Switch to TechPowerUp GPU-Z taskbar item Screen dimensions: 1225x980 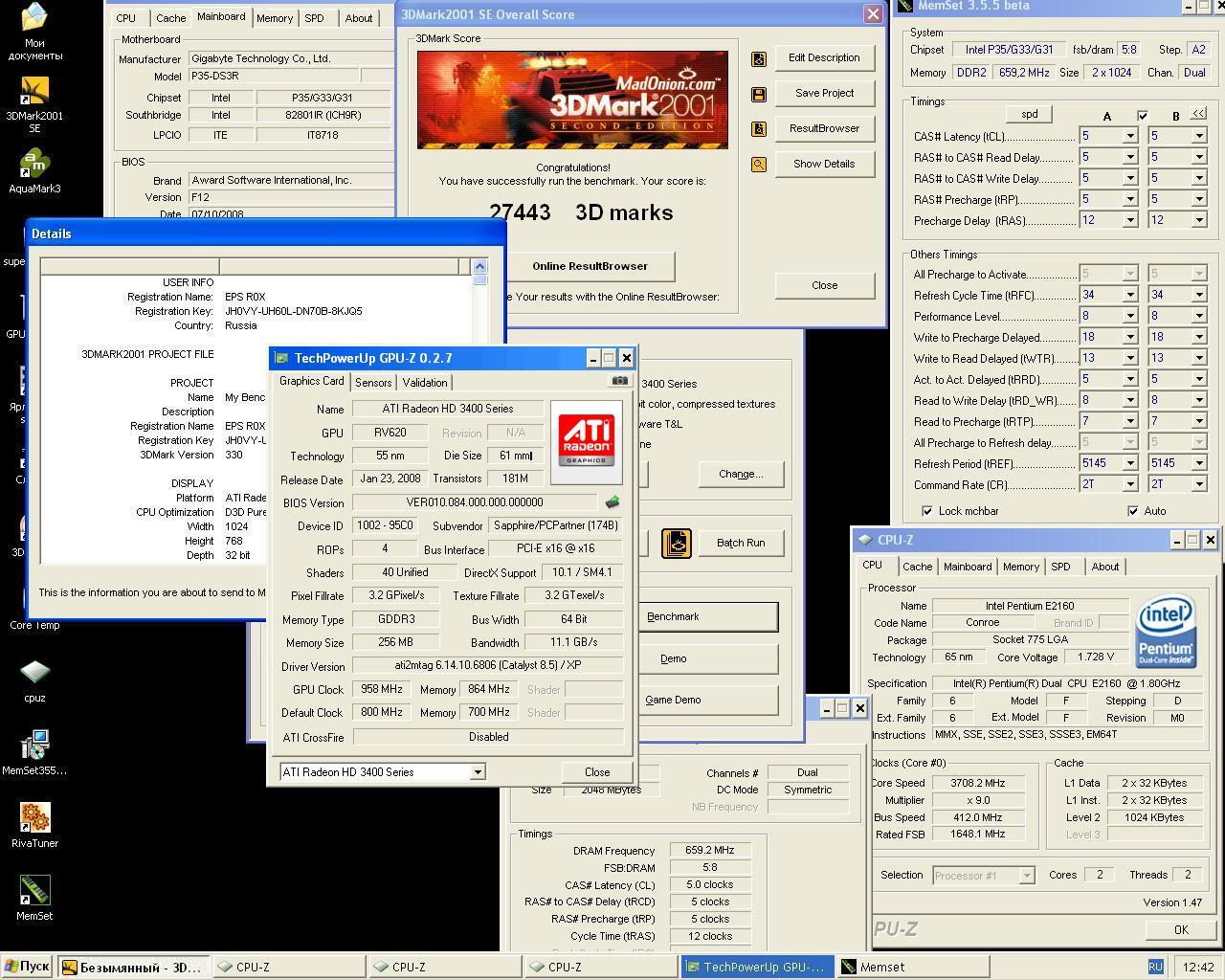pos(757,967)
